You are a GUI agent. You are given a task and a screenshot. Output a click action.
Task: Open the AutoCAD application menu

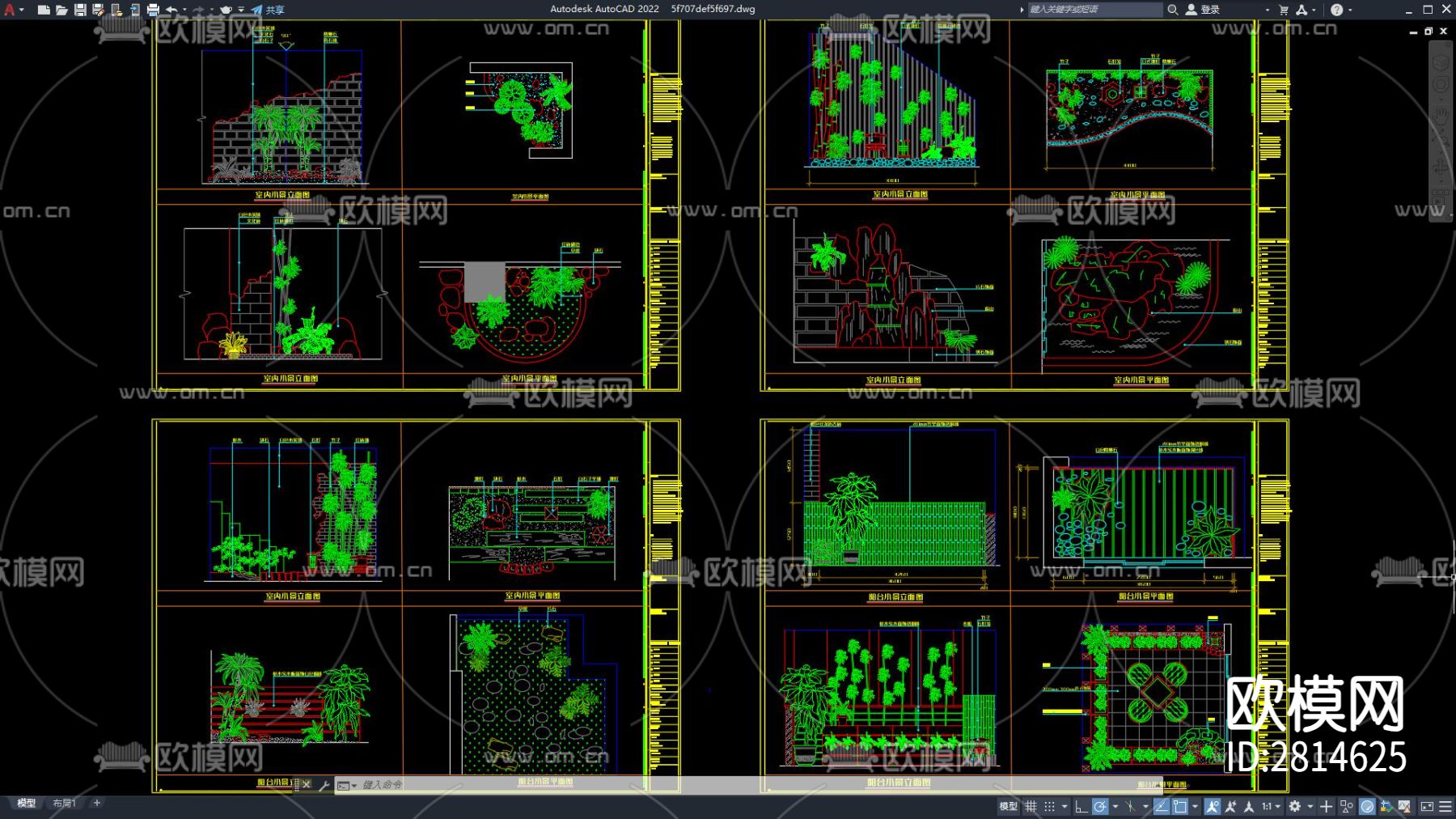pos(11,10)
